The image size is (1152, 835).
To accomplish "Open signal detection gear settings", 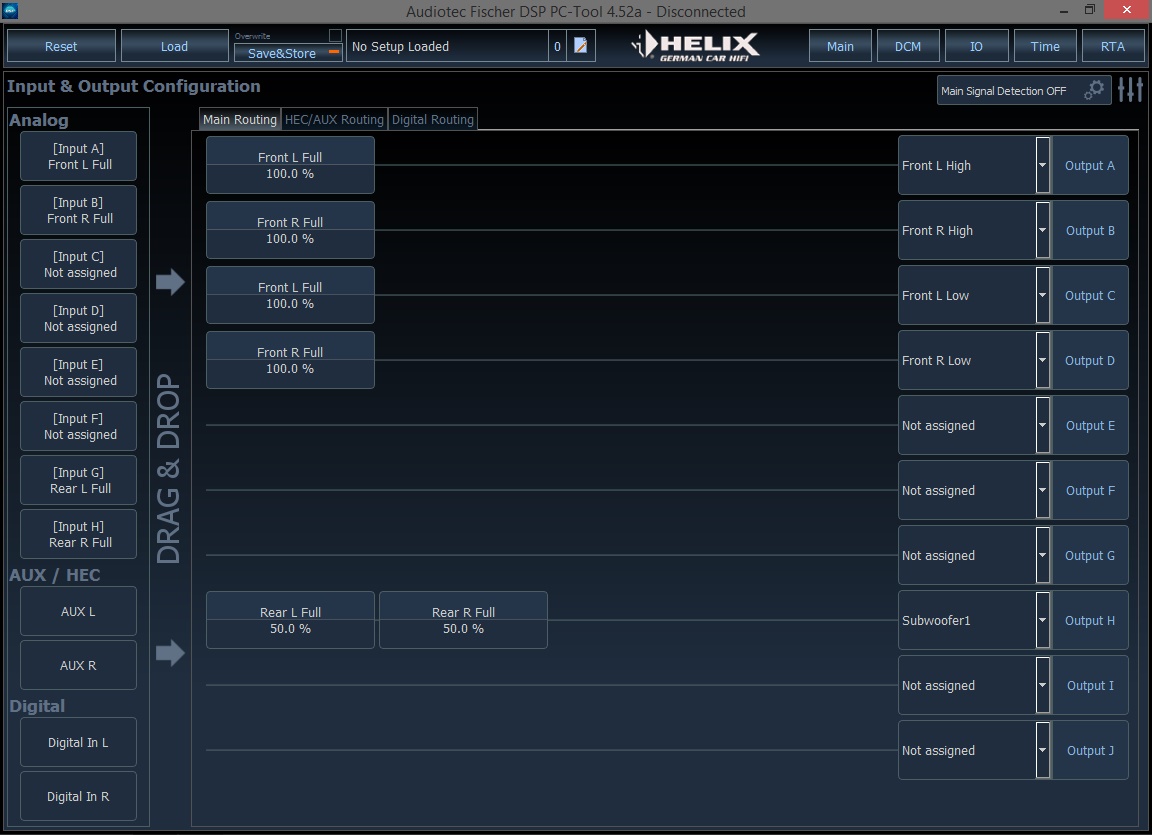I will (1094, 90).
